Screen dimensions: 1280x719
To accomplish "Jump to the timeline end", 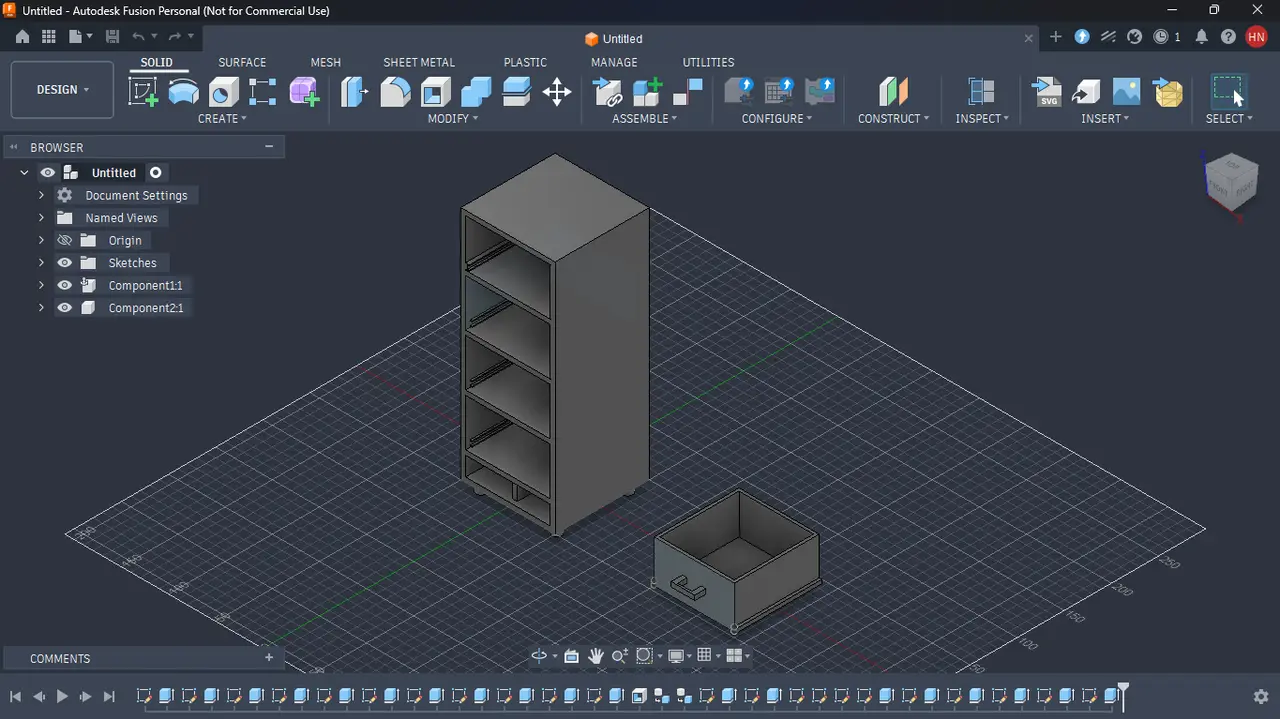I will 110,696.
